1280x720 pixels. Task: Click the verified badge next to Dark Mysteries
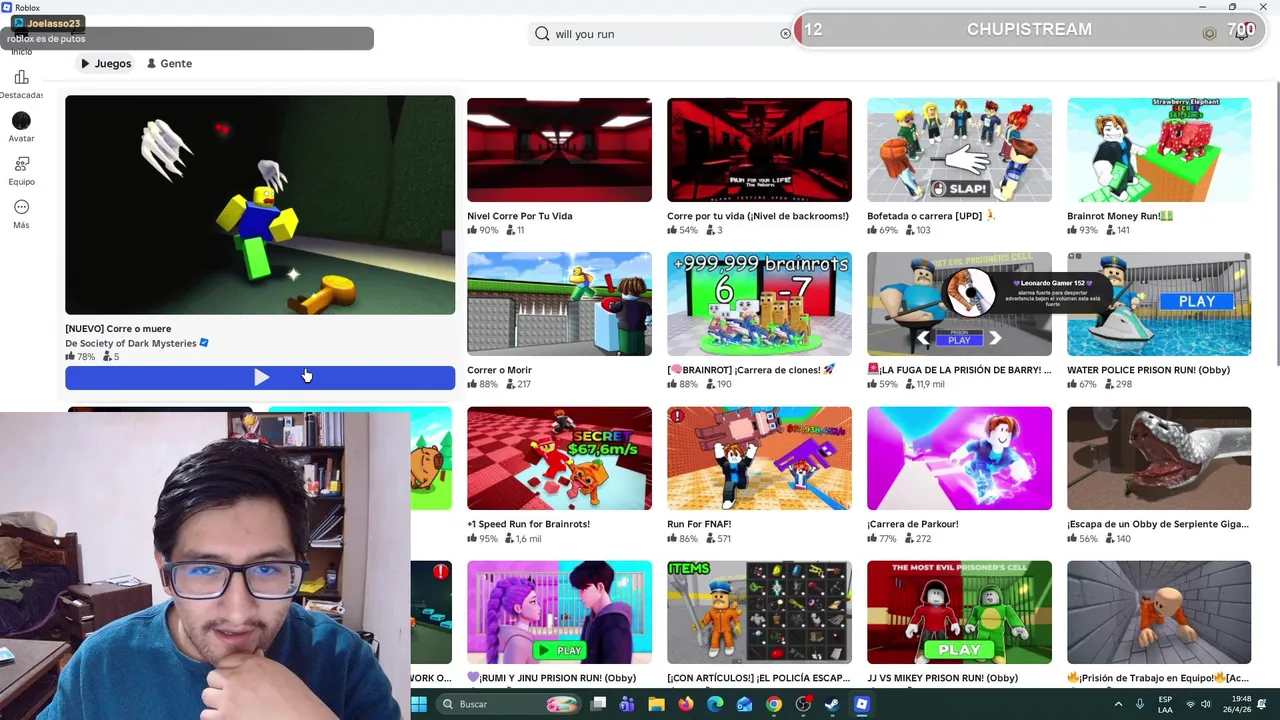tap(204, 343)
